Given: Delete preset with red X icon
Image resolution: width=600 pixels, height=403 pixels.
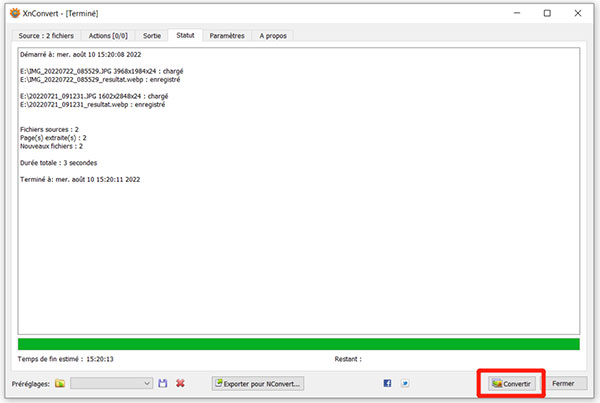Looking at the screenshot, I should tap(180, 383).
